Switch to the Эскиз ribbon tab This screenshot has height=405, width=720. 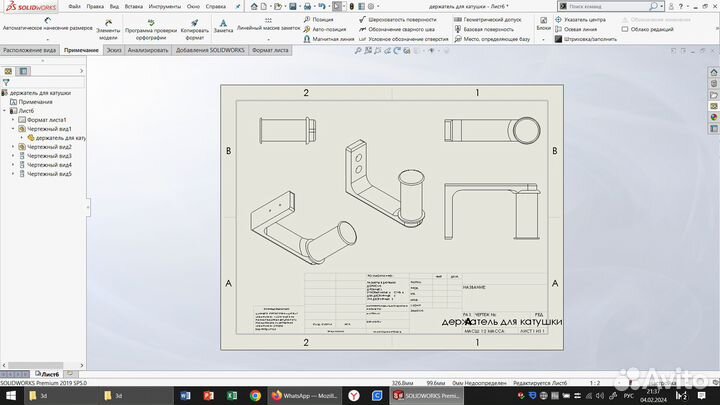click(x=114, y=49)
